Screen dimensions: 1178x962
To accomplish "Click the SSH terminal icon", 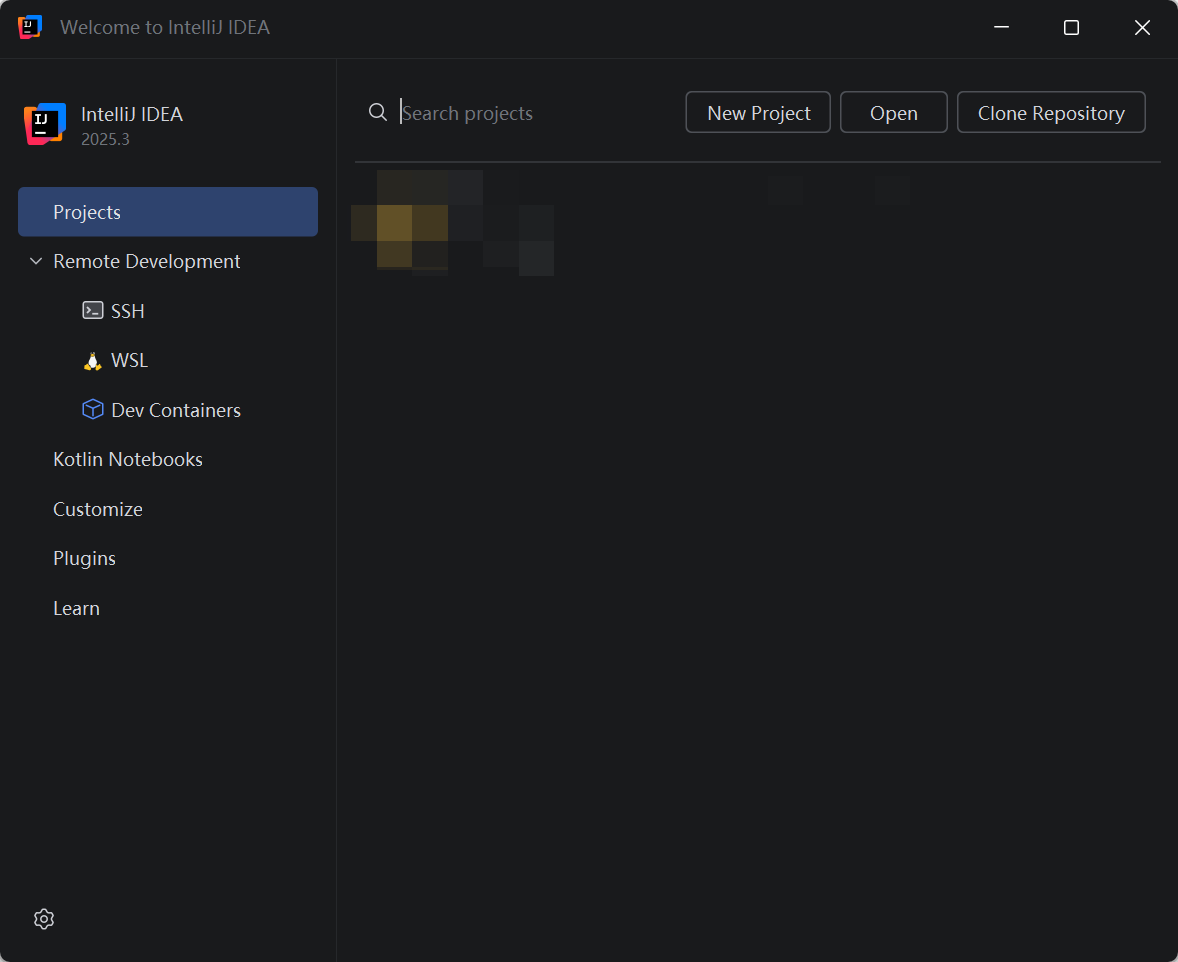I will [x=92, y=310].
